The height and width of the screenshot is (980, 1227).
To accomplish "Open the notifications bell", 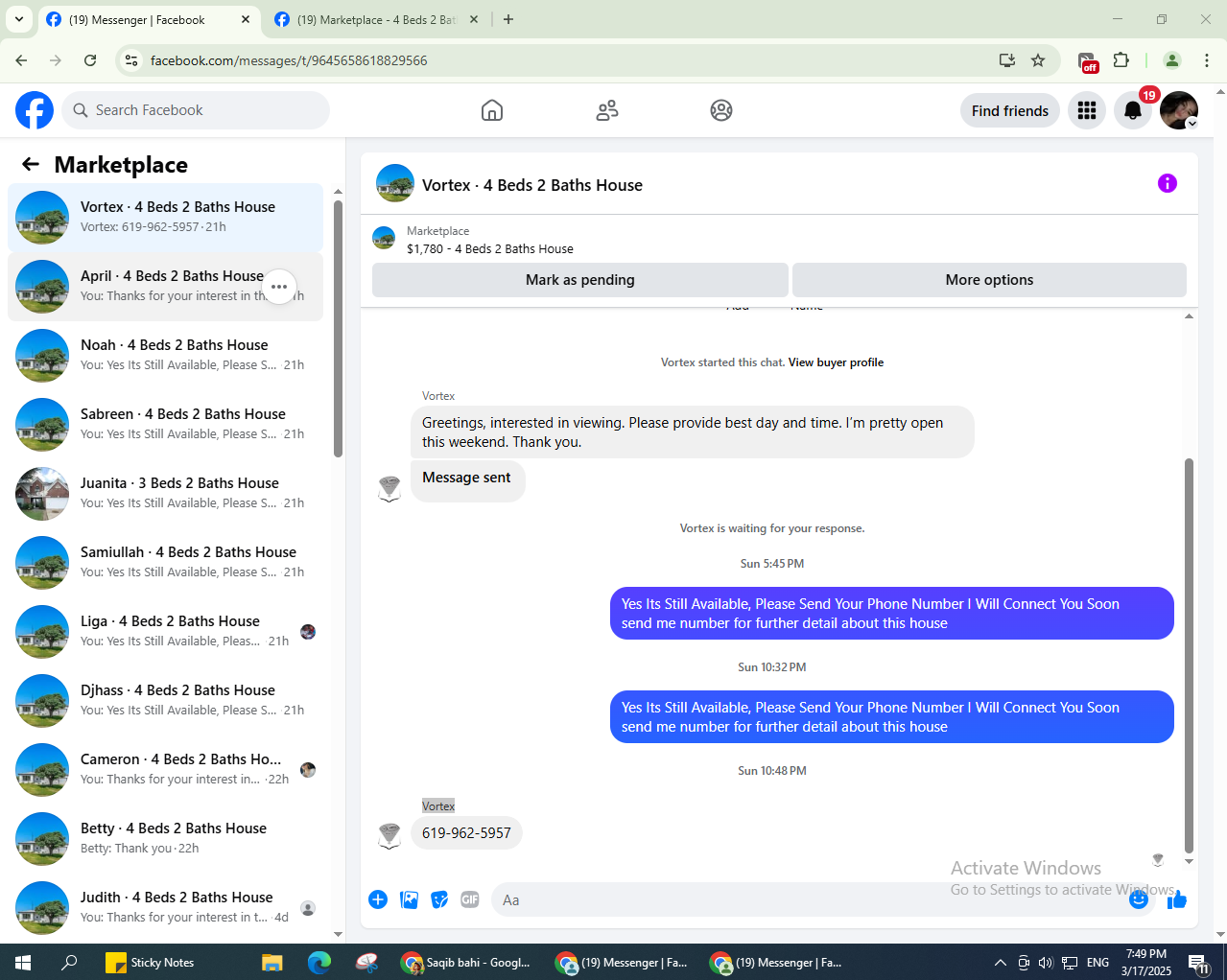I will (x=1133, y=110).
